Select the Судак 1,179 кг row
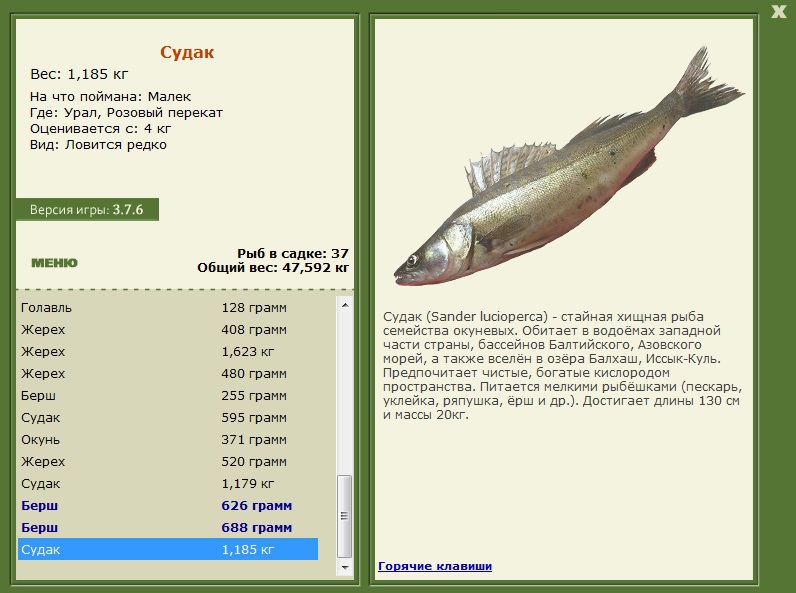 coord(168,483)
